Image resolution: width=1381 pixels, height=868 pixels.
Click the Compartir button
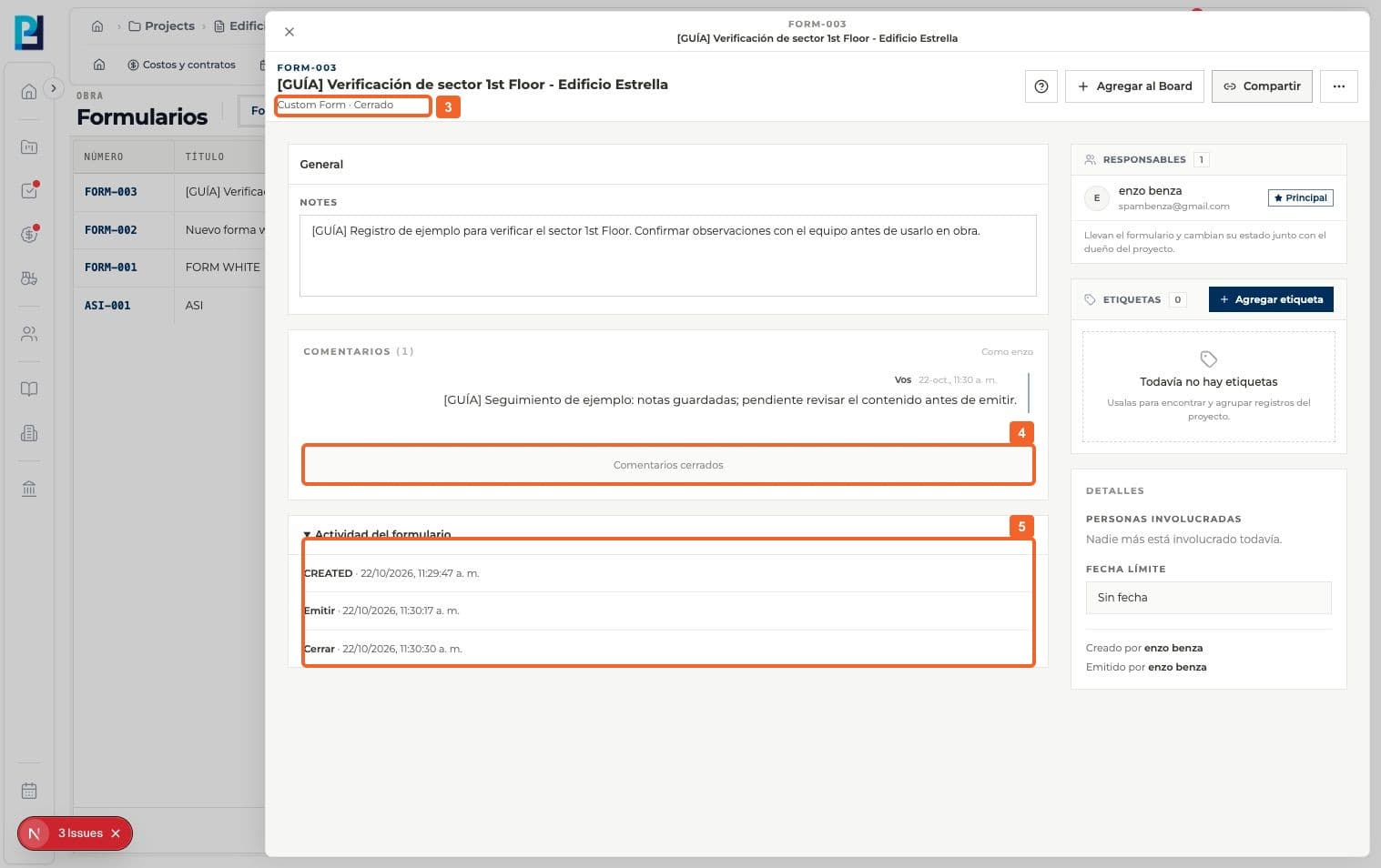click(1262, 86)
